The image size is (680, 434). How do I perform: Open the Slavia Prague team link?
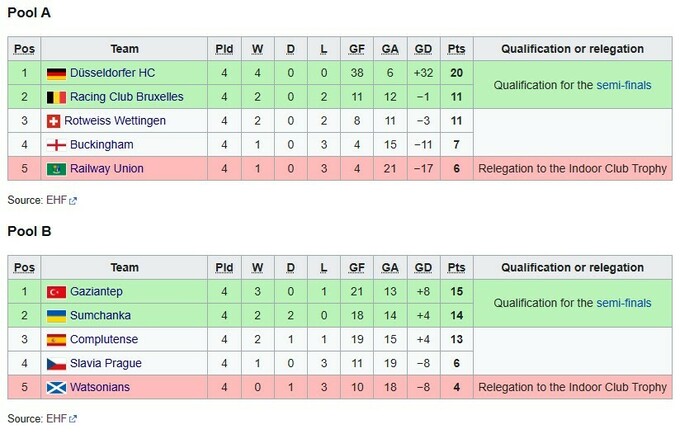(x=106, y=364)
